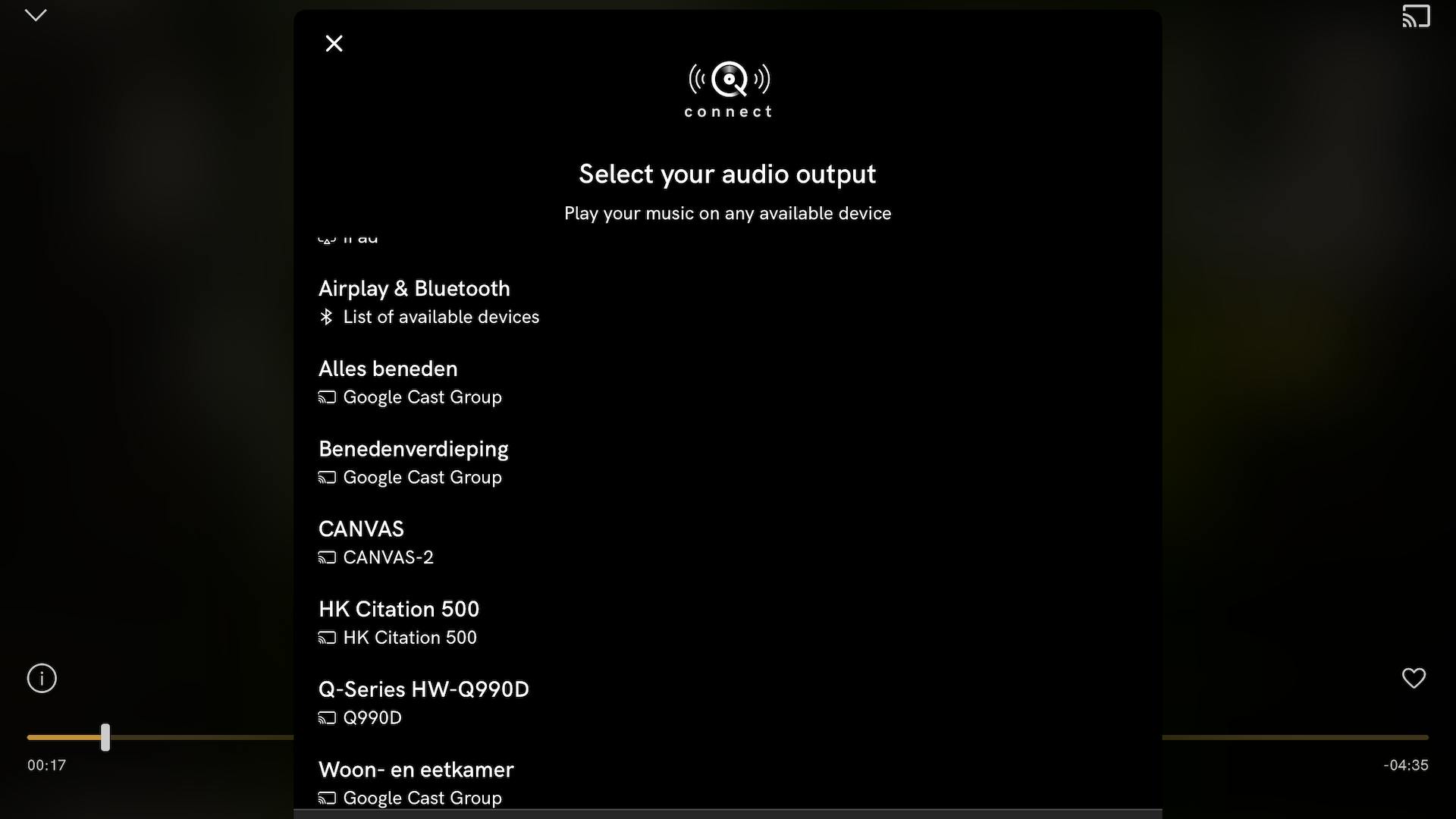Click the Google Cast icon in the top corner
The width and height of the screenshot is (1456, 819).
point(1415,16)
